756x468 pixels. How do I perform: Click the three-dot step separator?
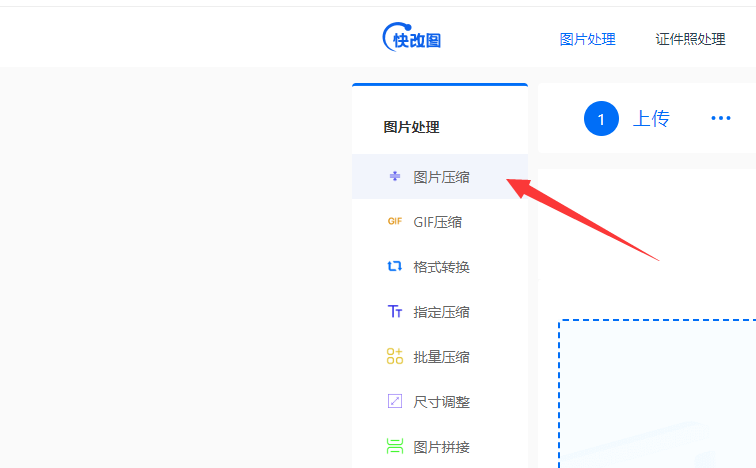(721, 118)
